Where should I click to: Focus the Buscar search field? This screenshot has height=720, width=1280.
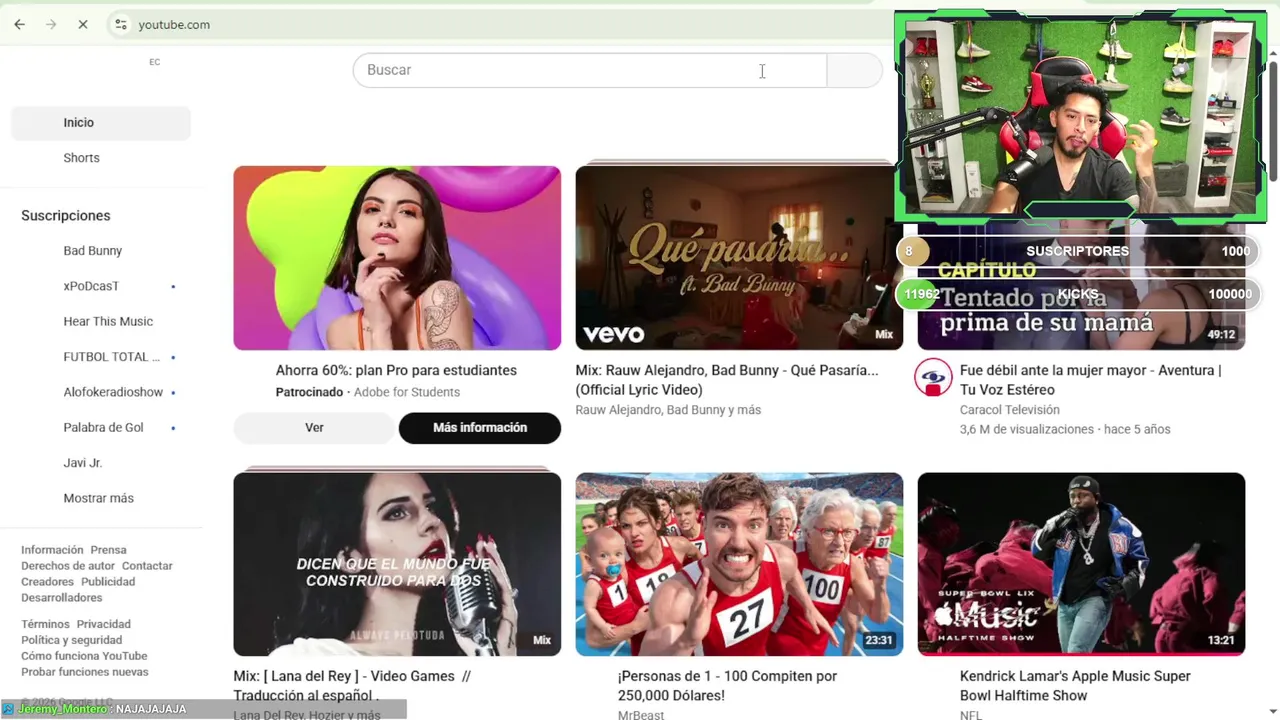click(590, 70)
